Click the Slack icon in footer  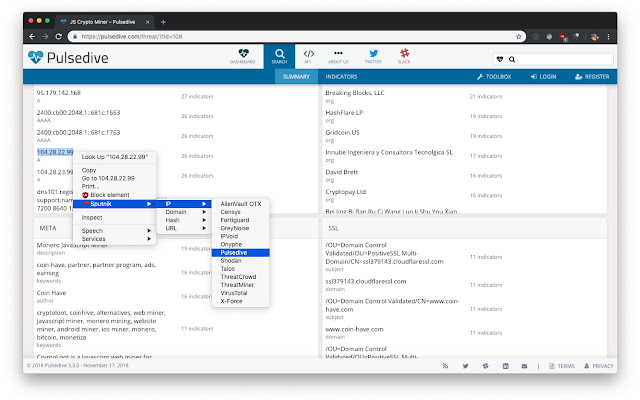pos(485,366)
